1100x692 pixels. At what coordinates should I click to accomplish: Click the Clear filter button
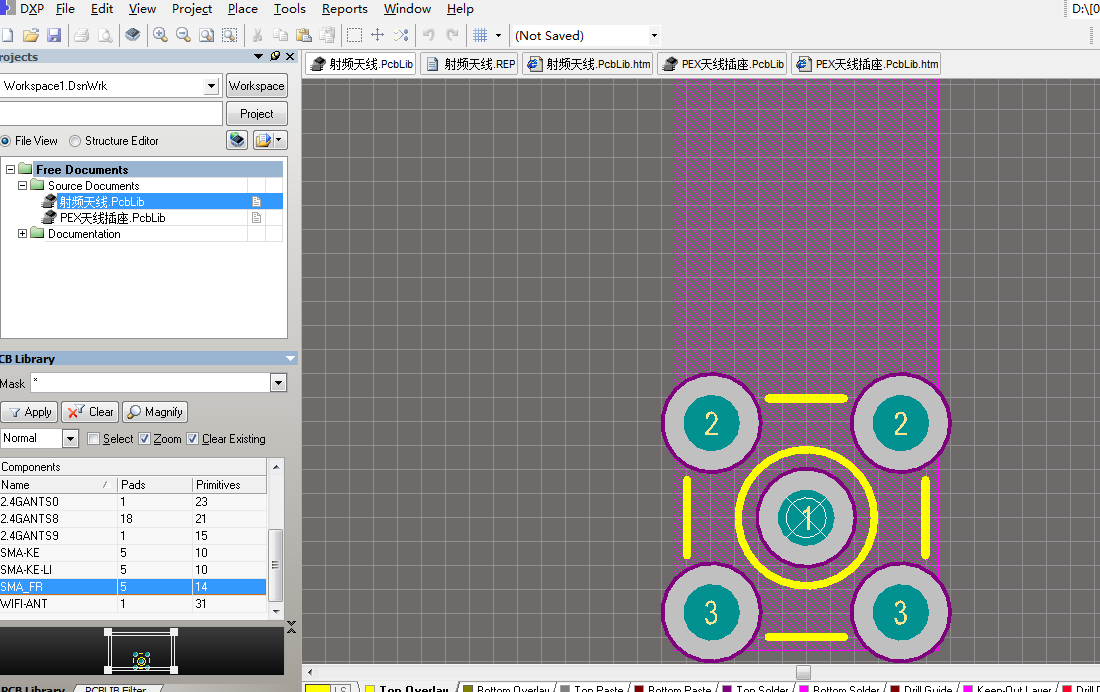click(x=90, y=412)
